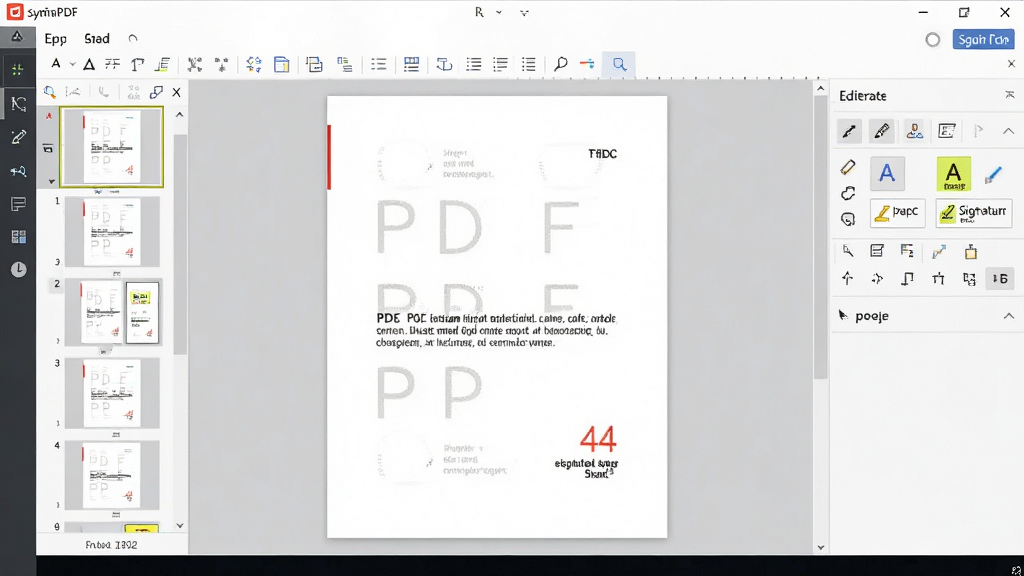Select the marker pencil tool in Edierate panel

[882, 131]
